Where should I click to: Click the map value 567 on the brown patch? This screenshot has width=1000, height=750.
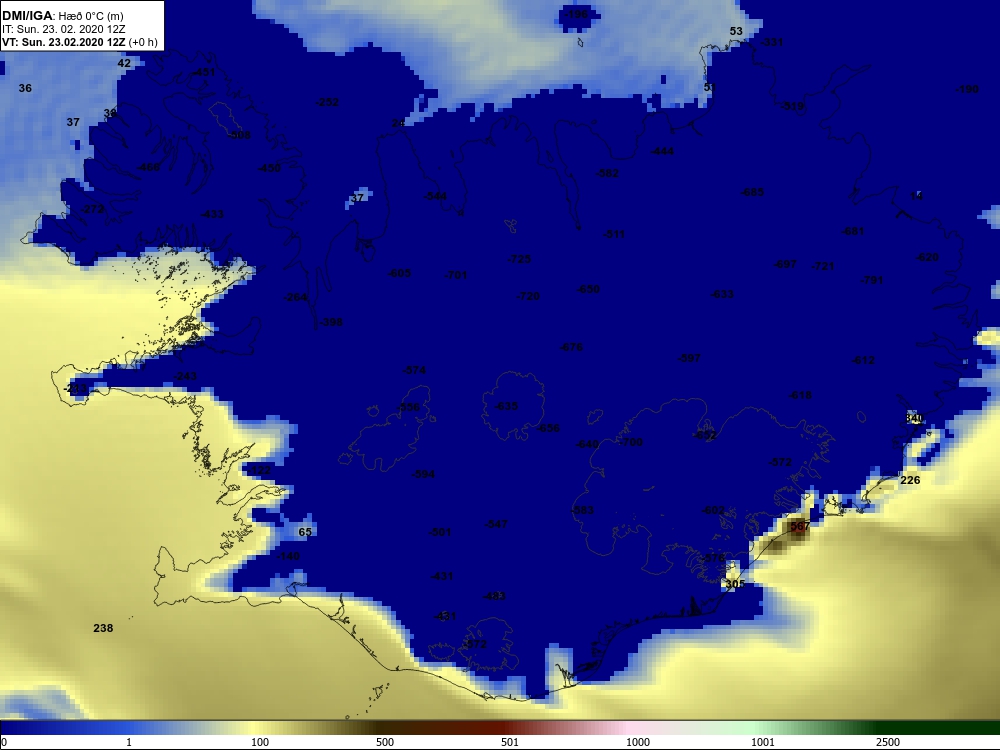[x=799, y=526]
